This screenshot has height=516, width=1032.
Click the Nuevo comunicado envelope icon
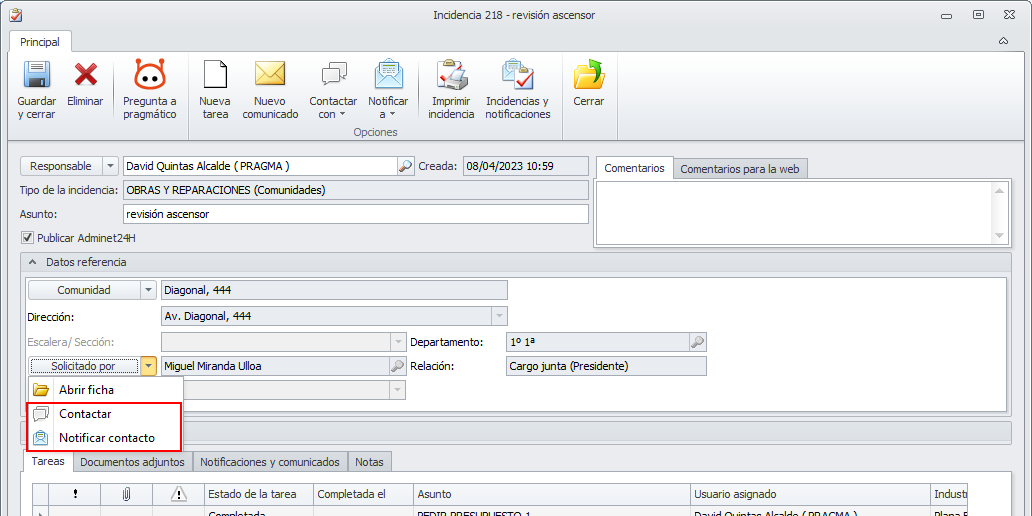270,76
